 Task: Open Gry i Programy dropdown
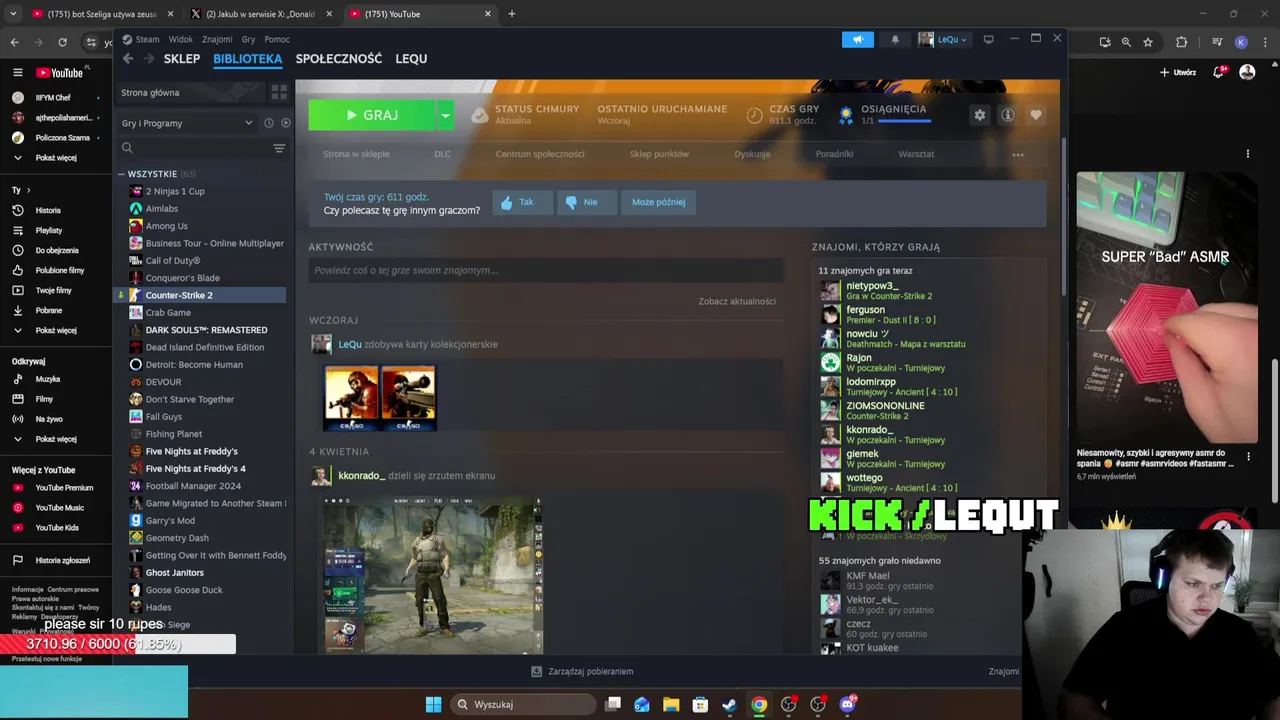(x=187, y=123)
